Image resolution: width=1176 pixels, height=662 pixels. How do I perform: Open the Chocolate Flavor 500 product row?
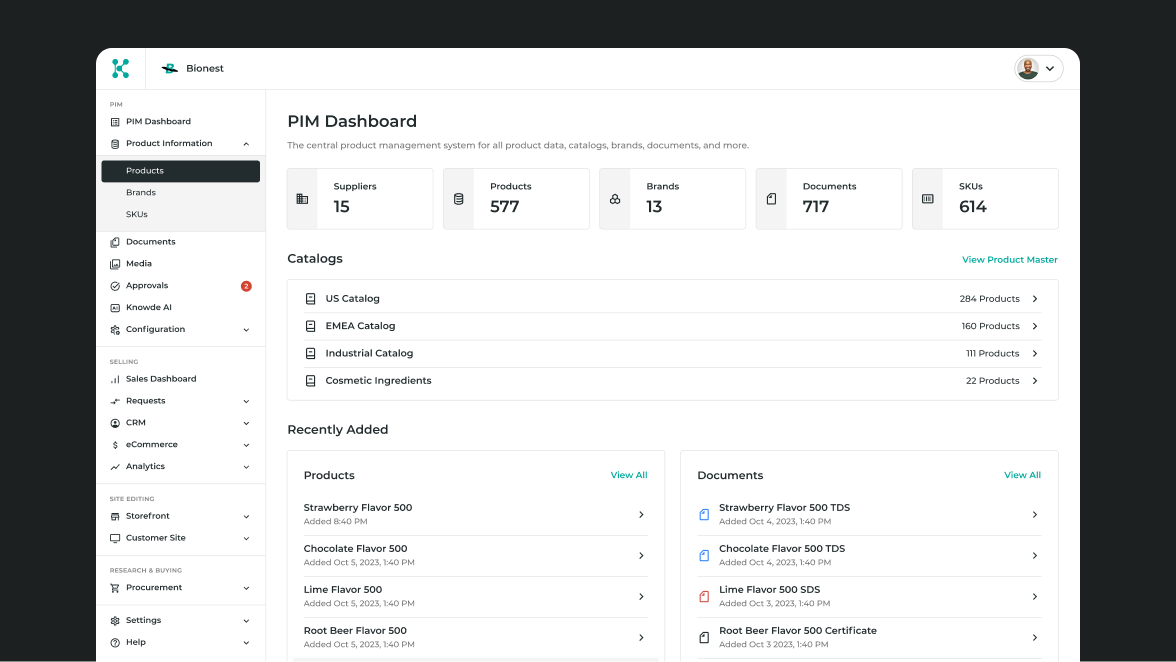[x=475, y=555]
